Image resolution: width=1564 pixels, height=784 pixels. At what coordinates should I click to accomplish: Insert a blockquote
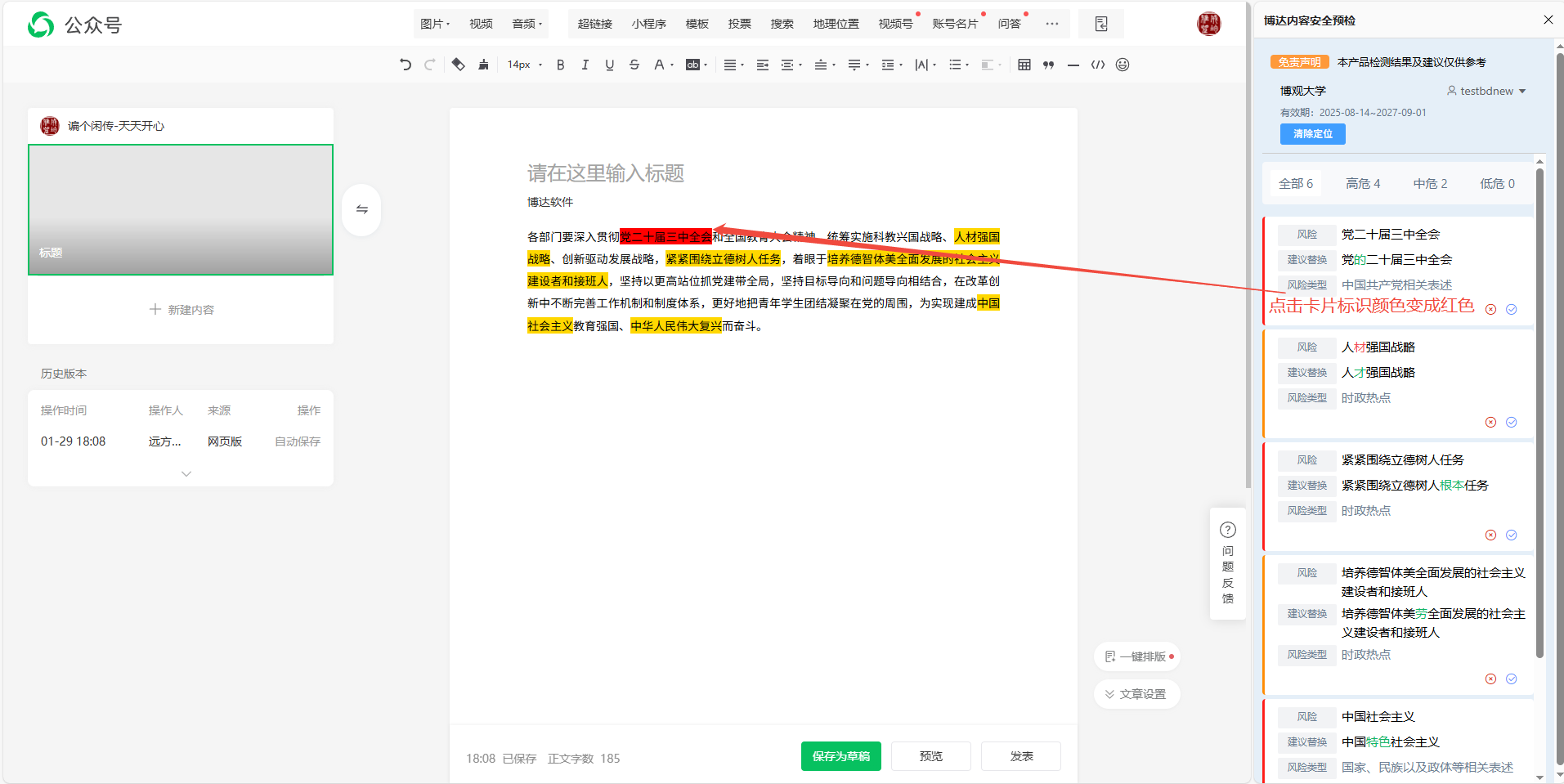click(x=1048, y=65)
